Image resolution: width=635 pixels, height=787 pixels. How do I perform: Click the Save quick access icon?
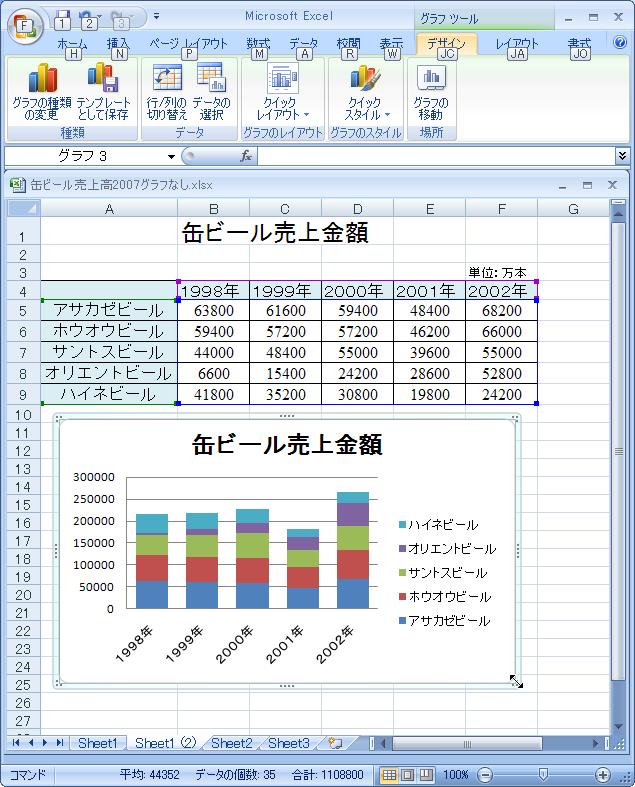(x=62, y=19)
